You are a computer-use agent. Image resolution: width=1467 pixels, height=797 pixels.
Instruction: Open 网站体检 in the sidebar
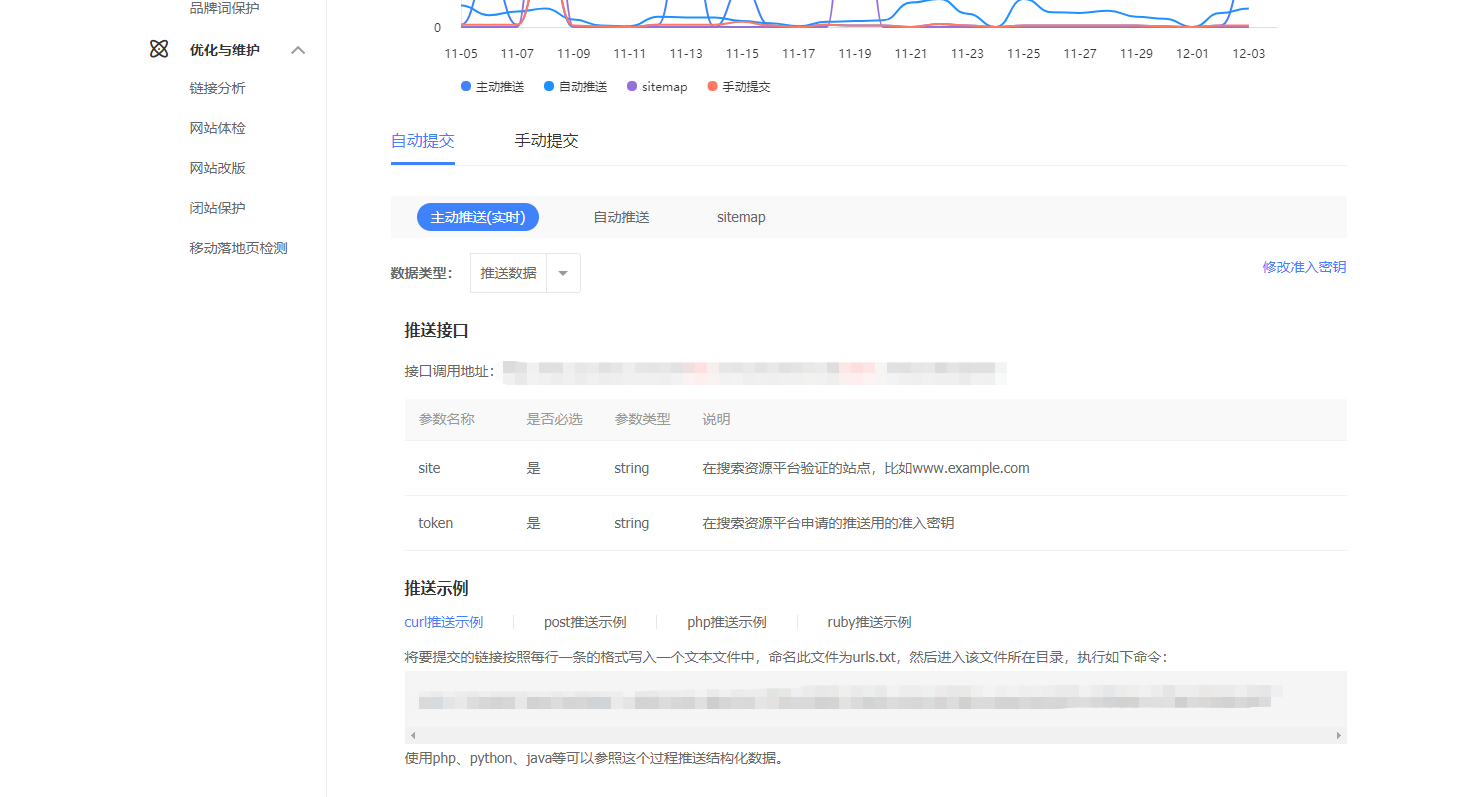[217, 128]
